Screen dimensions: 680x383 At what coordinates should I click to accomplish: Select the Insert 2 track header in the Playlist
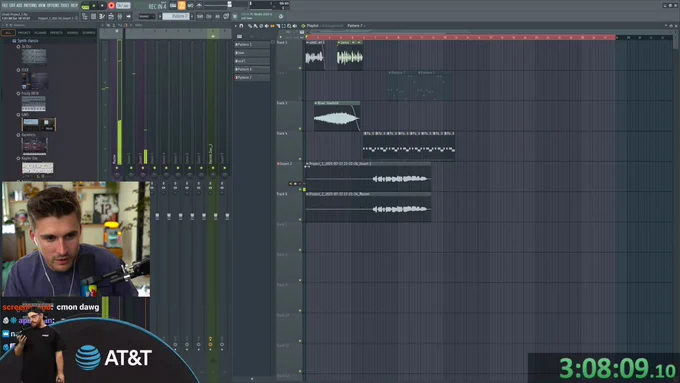288,177
